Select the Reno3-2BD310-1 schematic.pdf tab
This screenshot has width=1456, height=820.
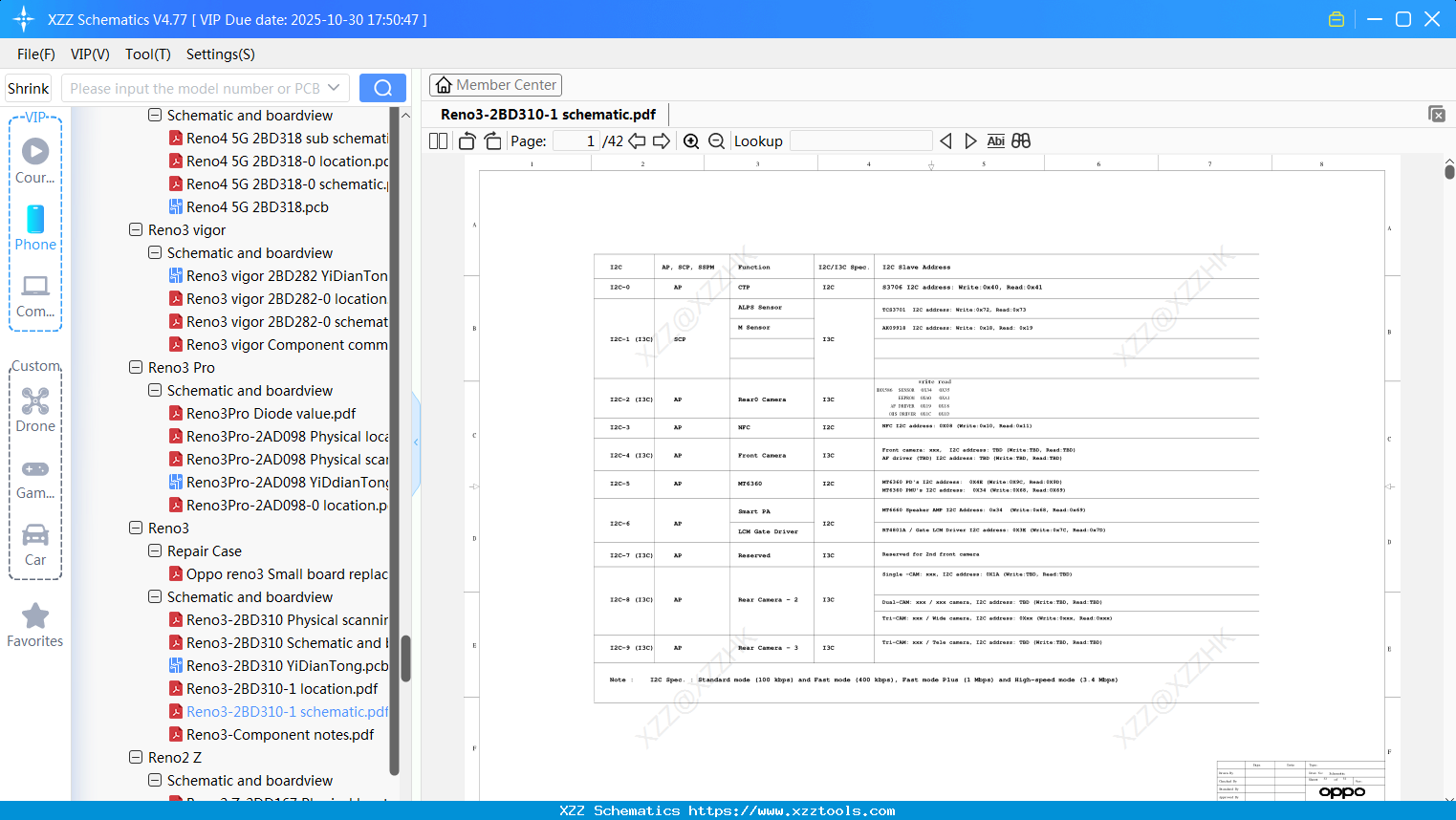point(548,115)
